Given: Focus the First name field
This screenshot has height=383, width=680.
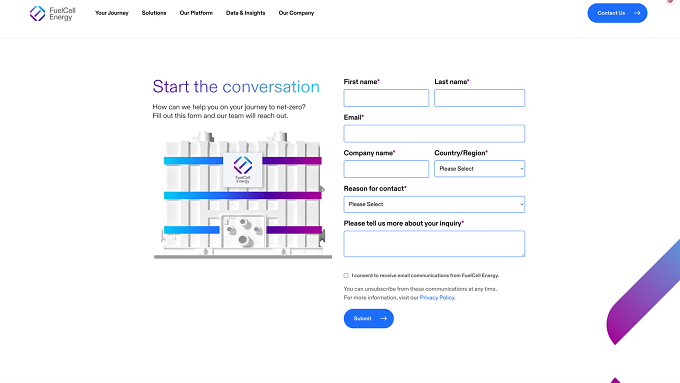Looking at the screenshot, I should (386, 98).
